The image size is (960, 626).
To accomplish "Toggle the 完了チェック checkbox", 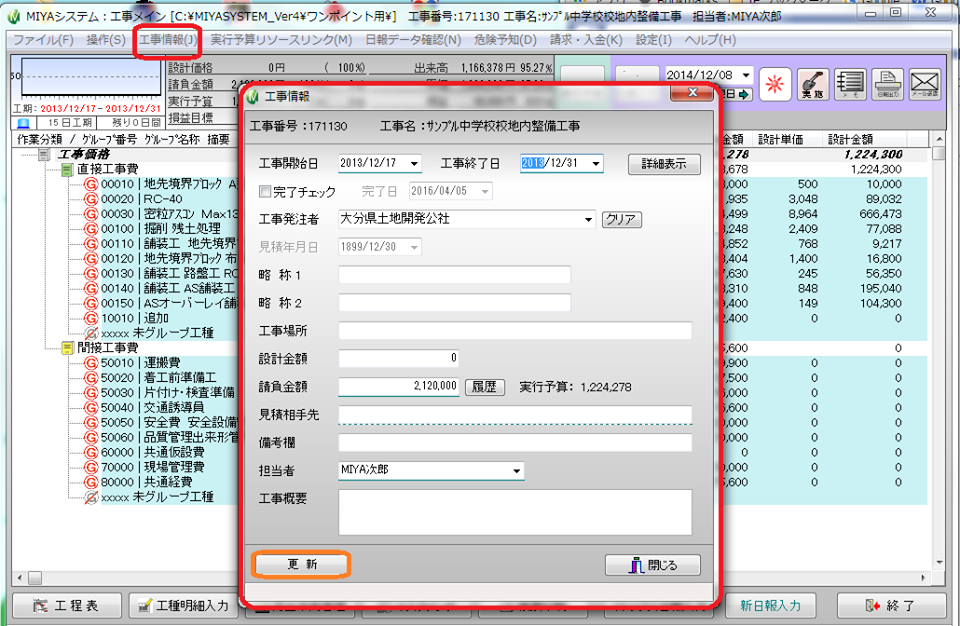I will pos(265,192).
